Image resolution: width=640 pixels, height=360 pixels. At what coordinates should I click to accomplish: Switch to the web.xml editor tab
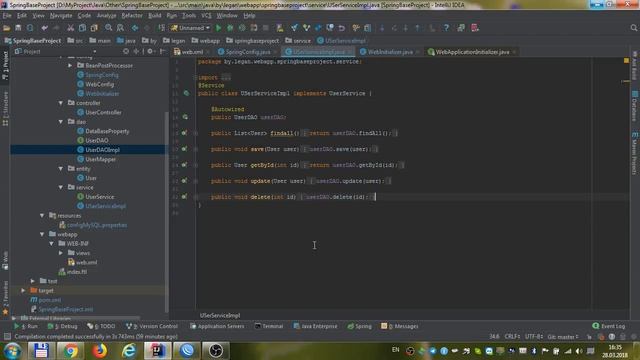tap(192, 52)
